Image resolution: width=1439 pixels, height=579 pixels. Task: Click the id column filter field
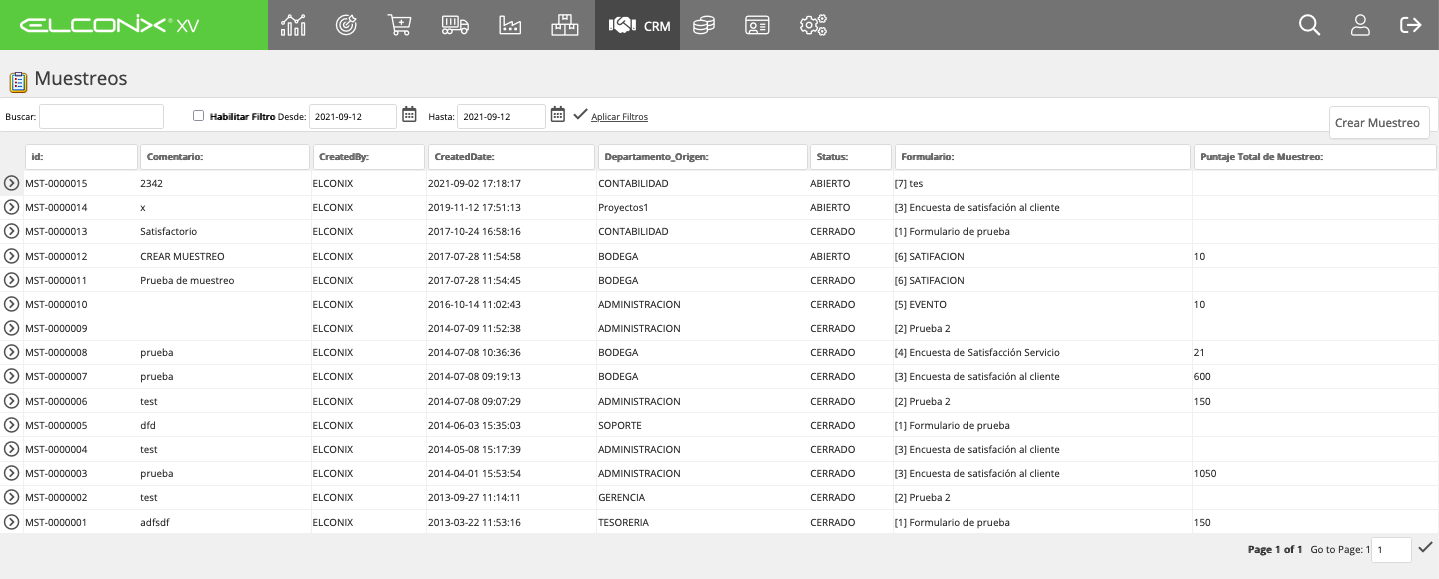(81, 157)
